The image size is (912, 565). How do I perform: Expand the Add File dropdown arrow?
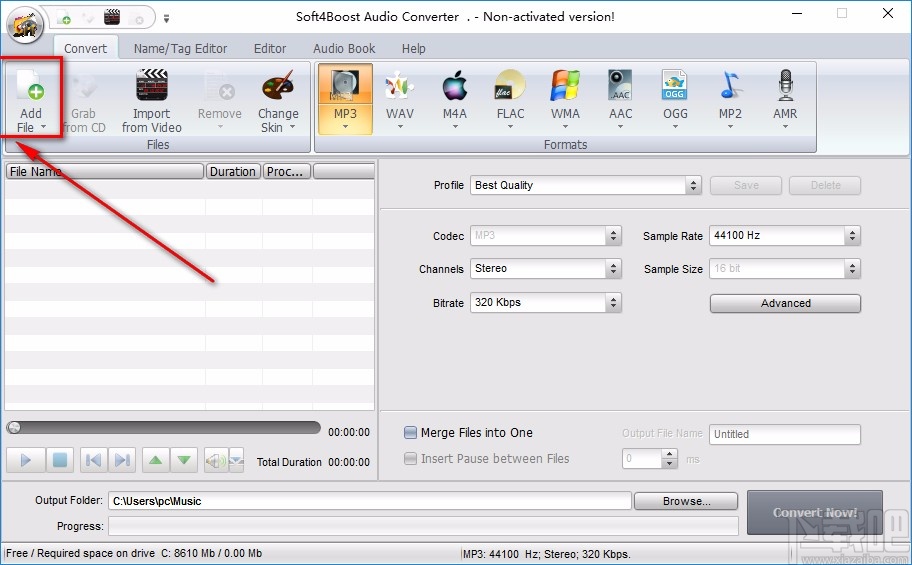(44, 127)
